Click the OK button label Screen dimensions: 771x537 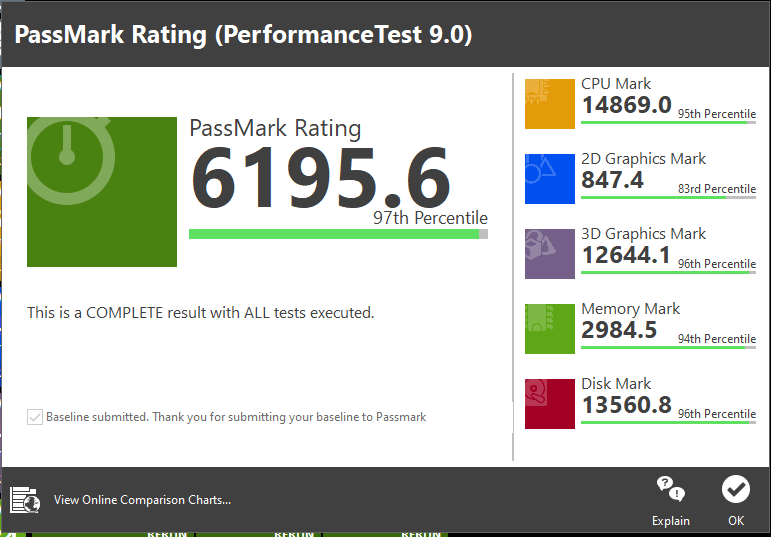736,521
